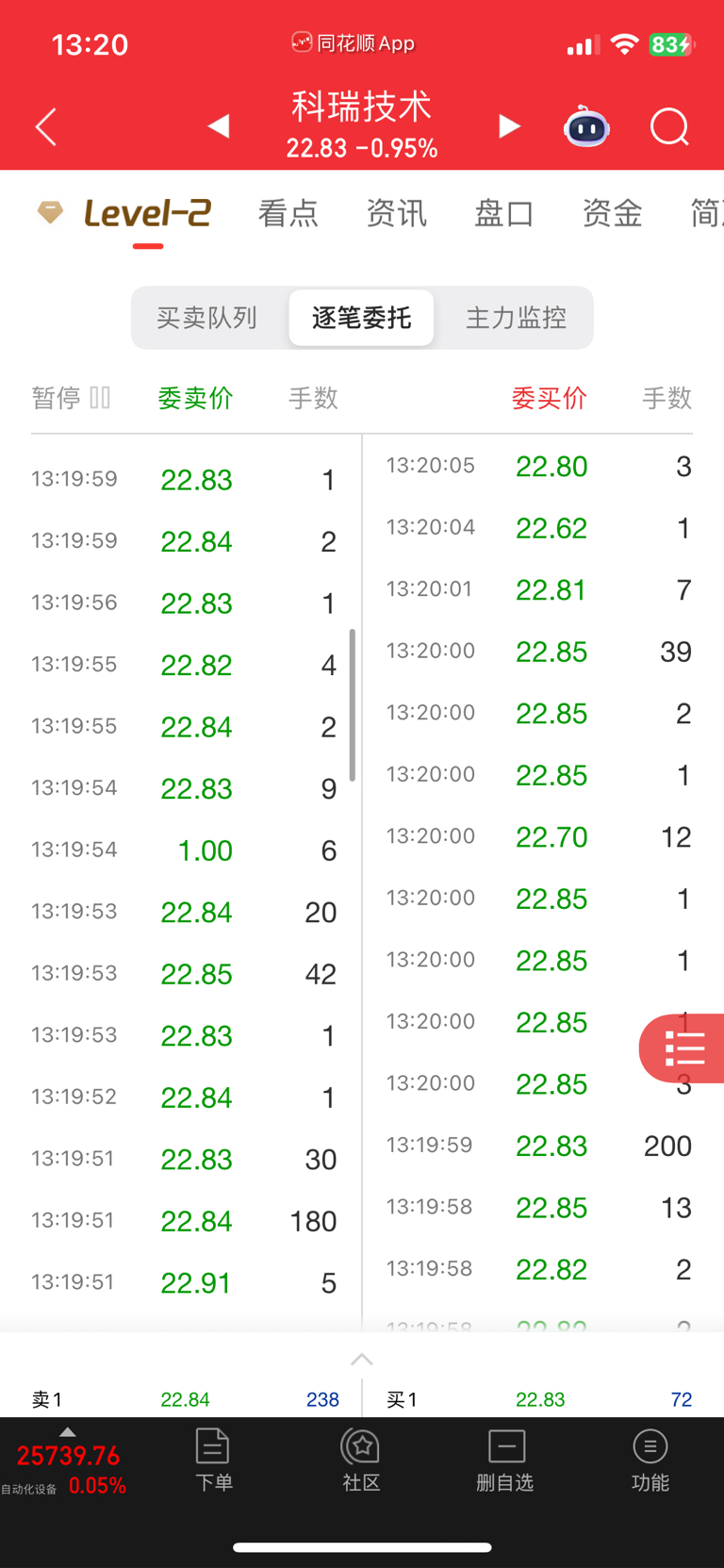Switch to the 盘口 tab
The height and width of the screenshot is (1568, 724).
[504, 213]
